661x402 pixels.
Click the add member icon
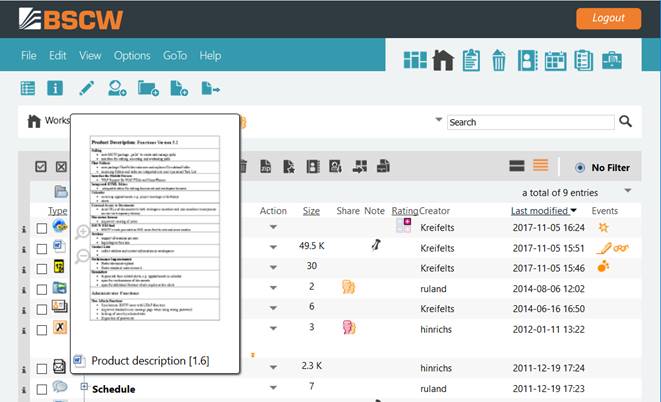point(117,89)
